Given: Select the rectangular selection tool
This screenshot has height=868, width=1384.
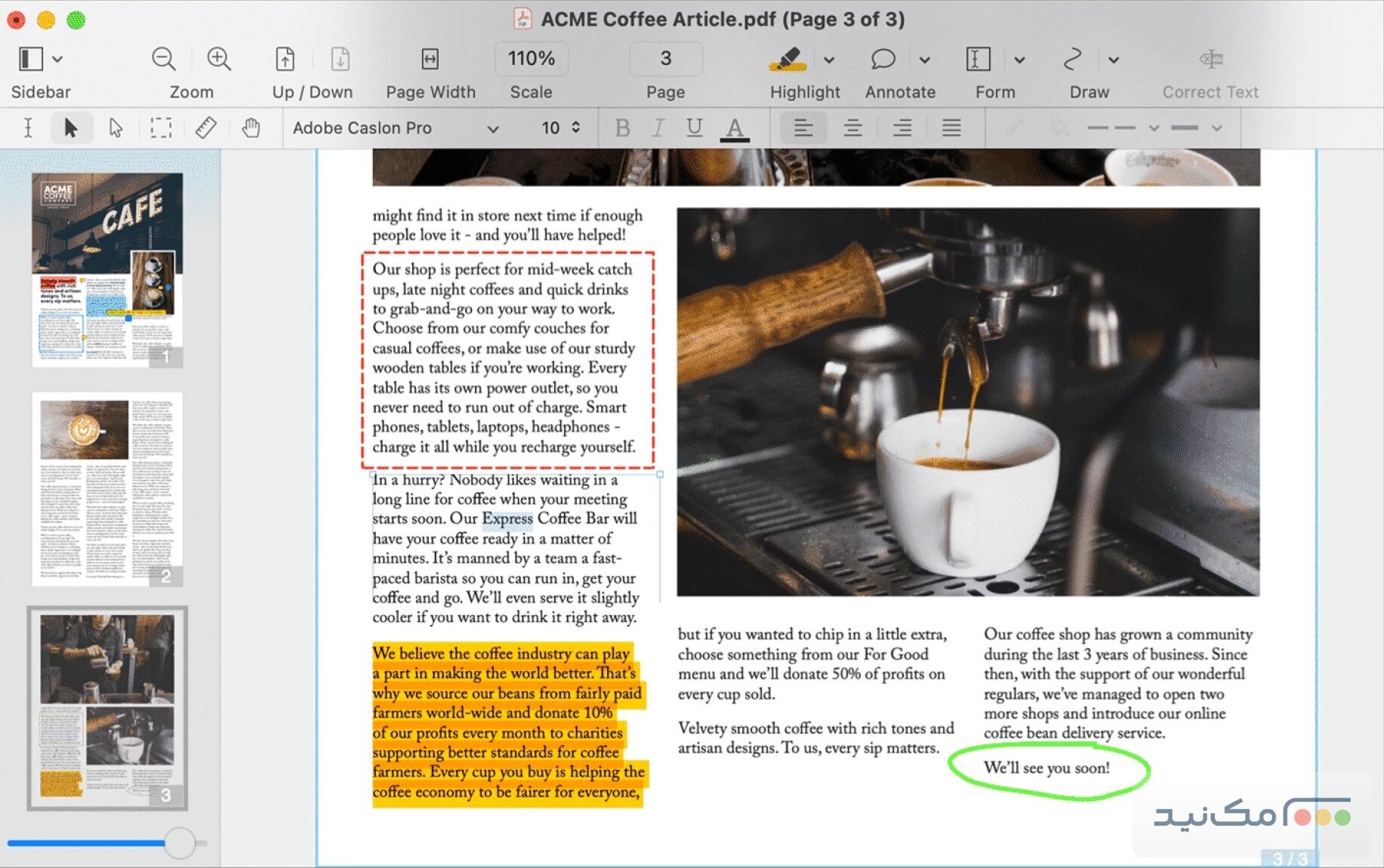Looking at the screenshot, I should (x=161, y=128).
